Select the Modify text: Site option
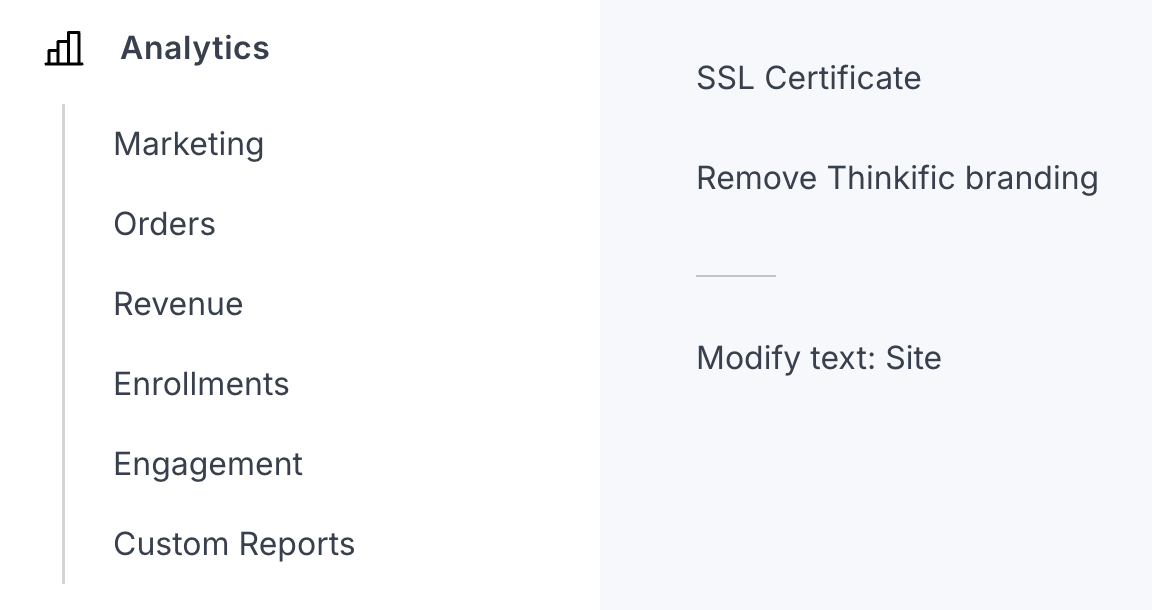This screenshot has height=610, width=1152. click(819, 358)
